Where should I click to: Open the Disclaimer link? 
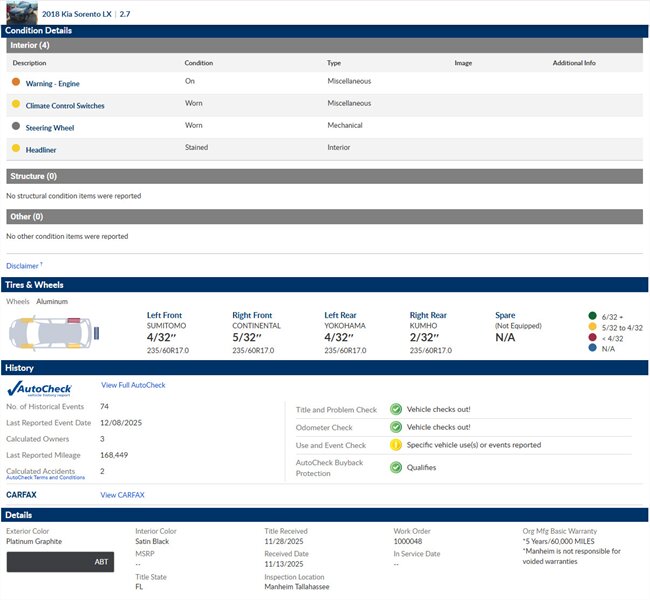(23, 266)
